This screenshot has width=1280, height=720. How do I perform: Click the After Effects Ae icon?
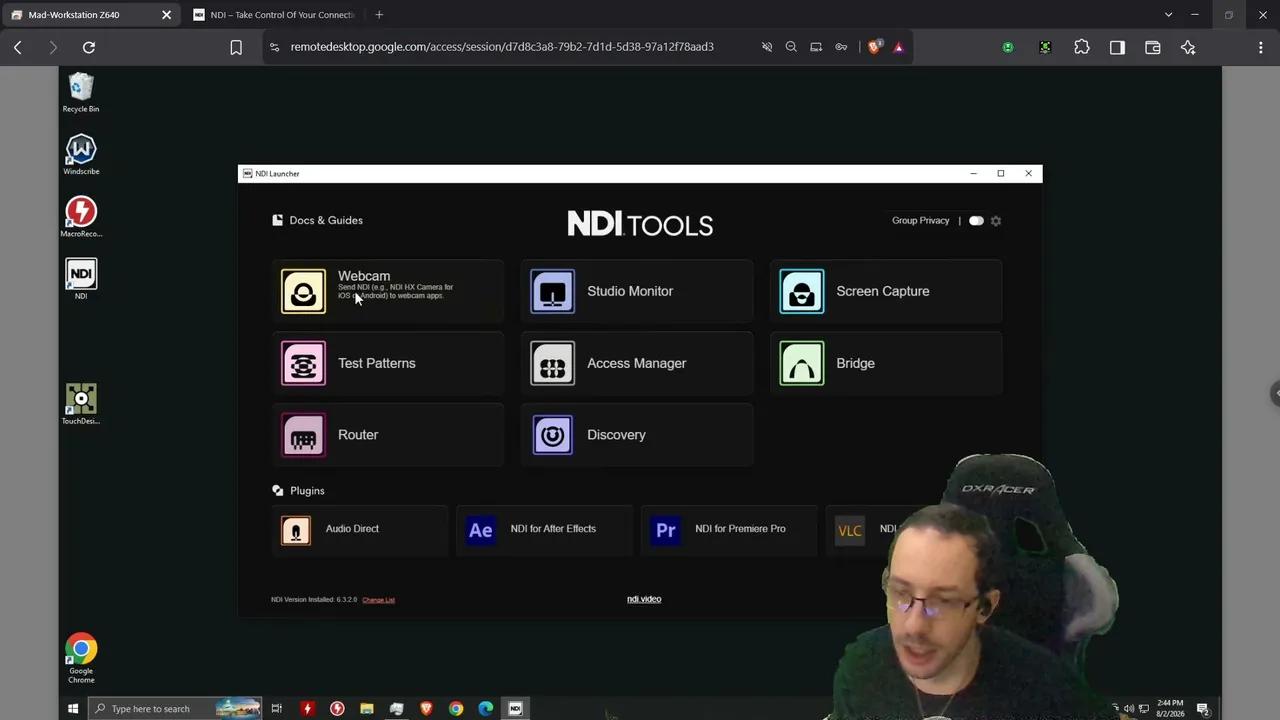(x=481, y=530)
